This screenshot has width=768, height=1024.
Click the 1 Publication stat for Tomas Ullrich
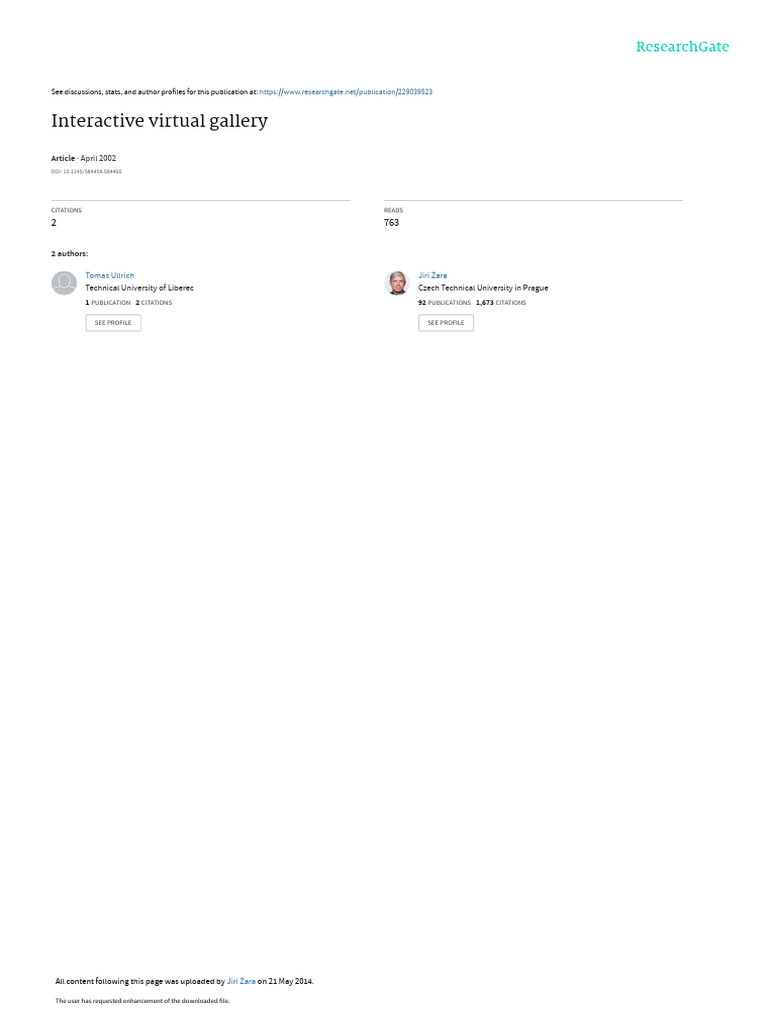[x=108, y=303]
